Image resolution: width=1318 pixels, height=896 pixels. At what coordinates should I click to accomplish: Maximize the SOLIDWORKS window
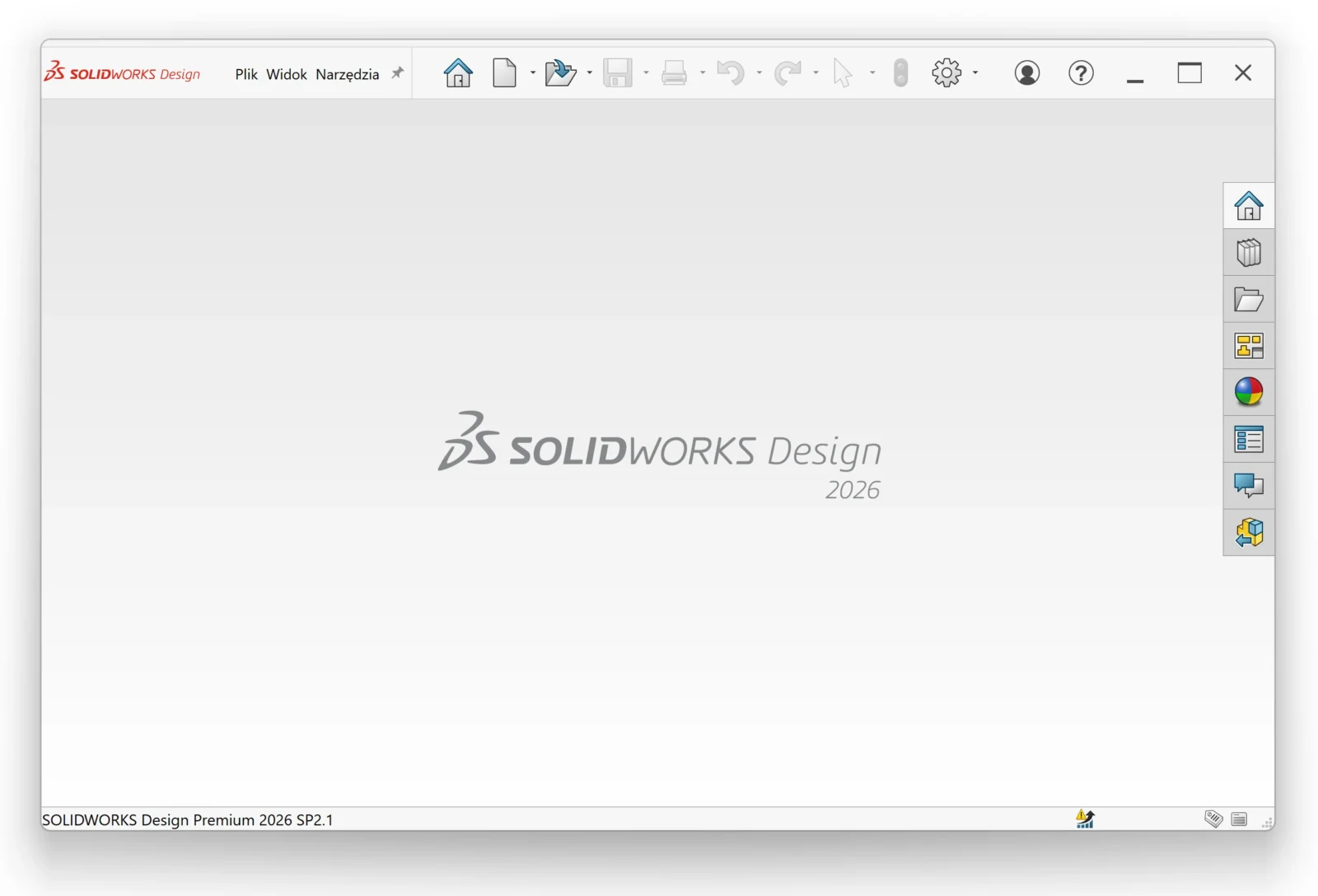[1189, 73]
